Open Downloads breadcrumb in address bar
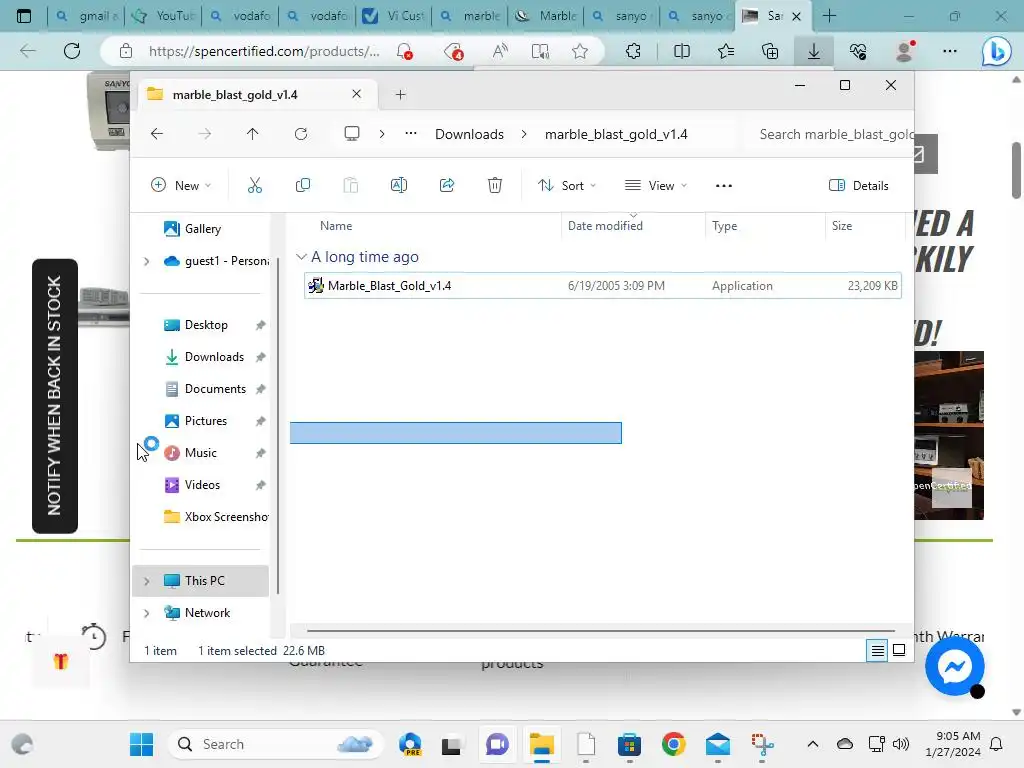 pyautogui.click(x=469, y=134)
